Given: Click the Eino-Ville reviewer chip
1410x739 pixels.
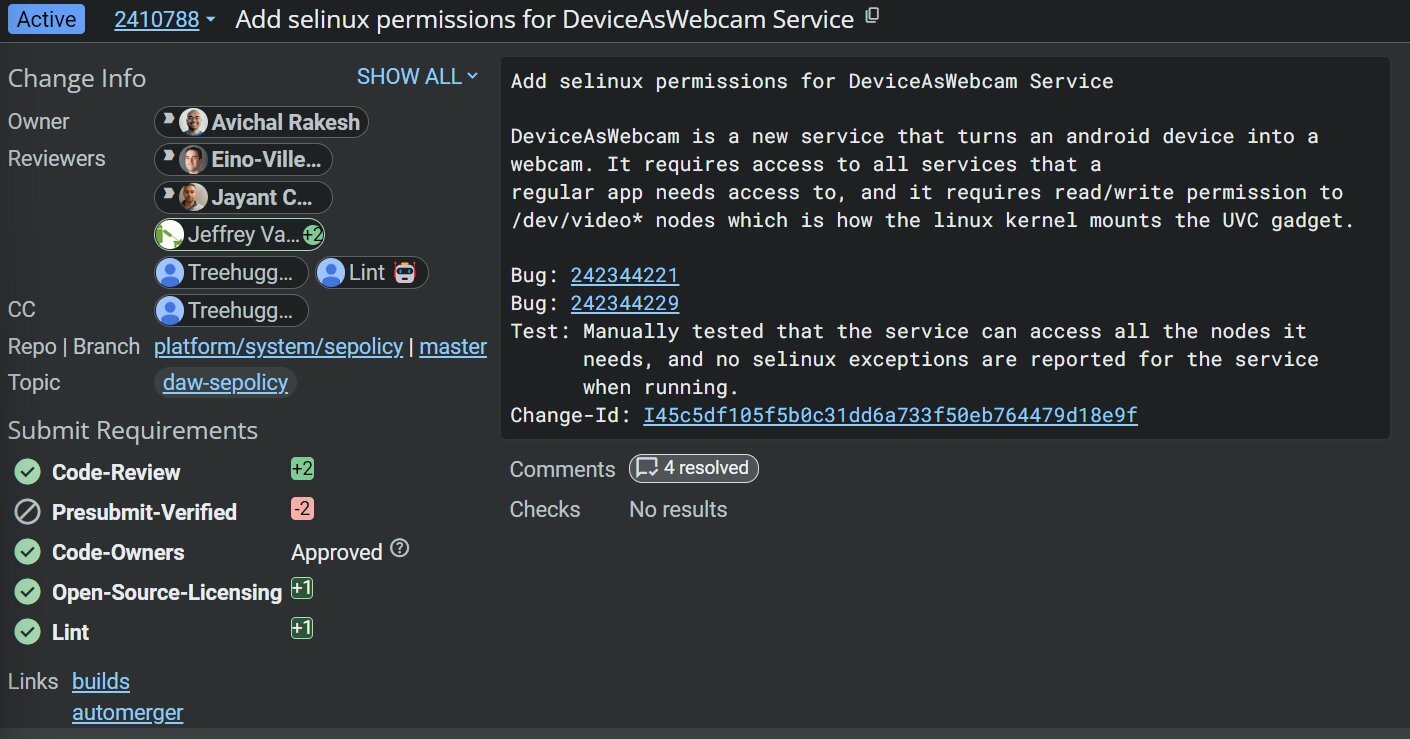Looking at the screenshot, I should tap(244, 160).
